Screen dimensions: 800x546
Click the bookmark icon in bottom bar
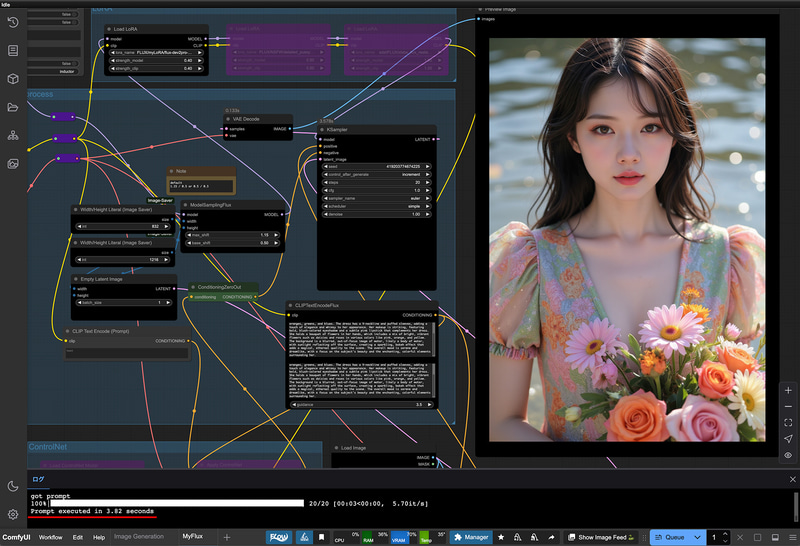(x=321, y=537)
